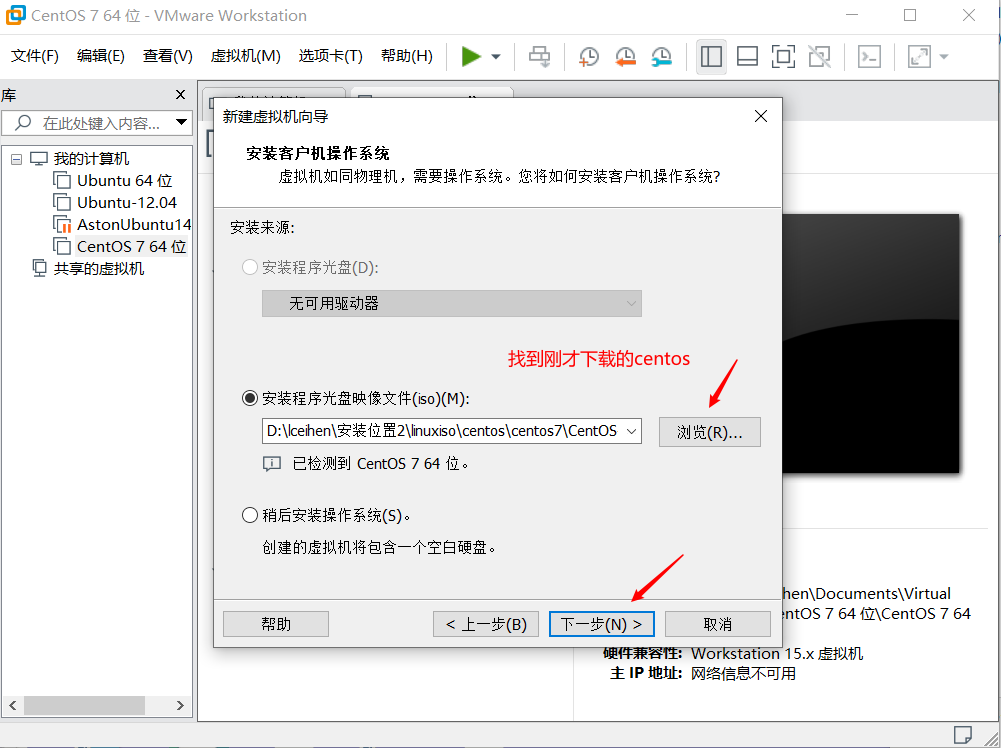This screenshot has width=1001, height=748.
Task: Open the 文件(F) menu
Action: click(x=34, y=56)
